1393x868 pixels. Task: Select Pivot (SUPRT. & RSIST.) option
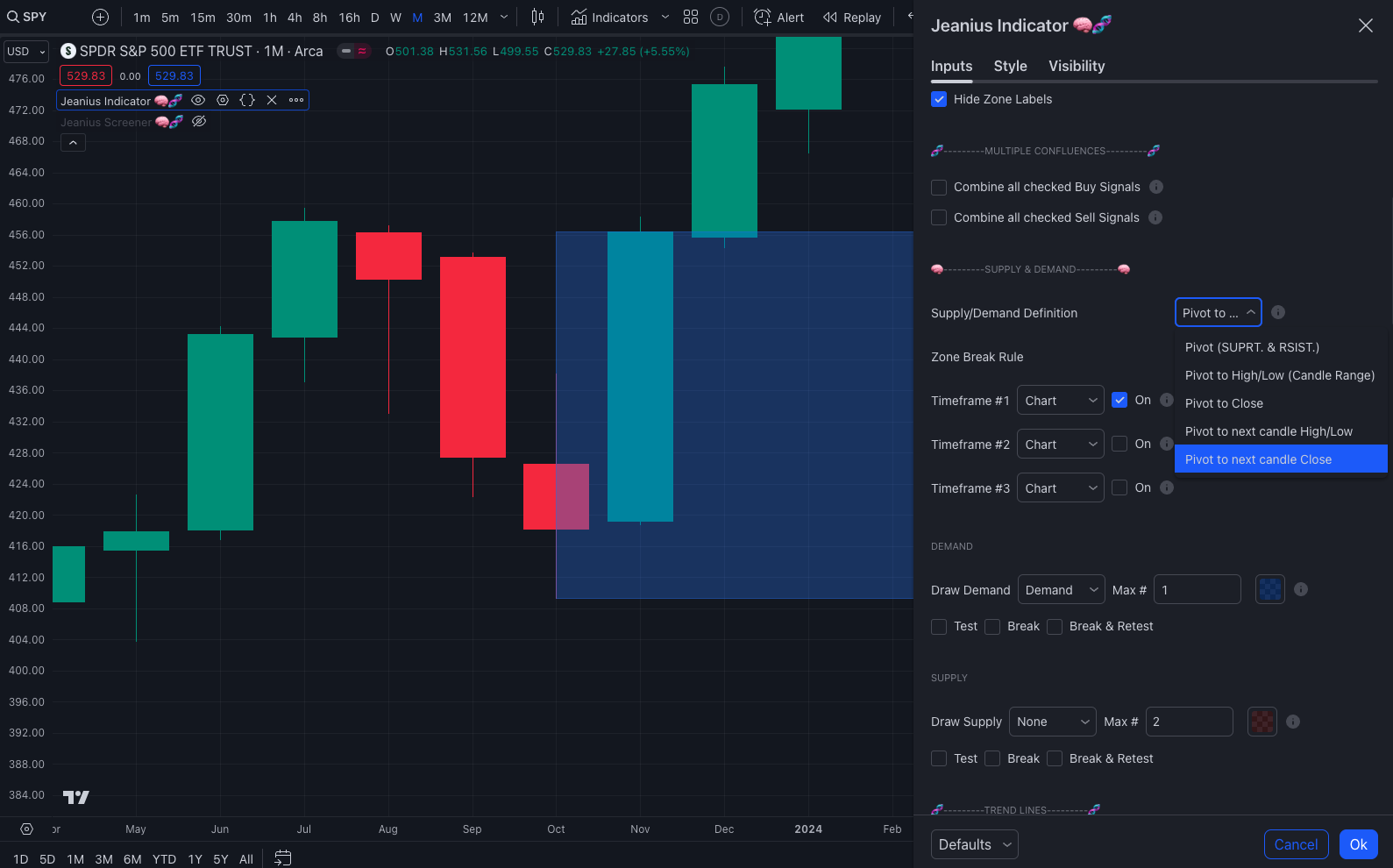coord(1281,347)
